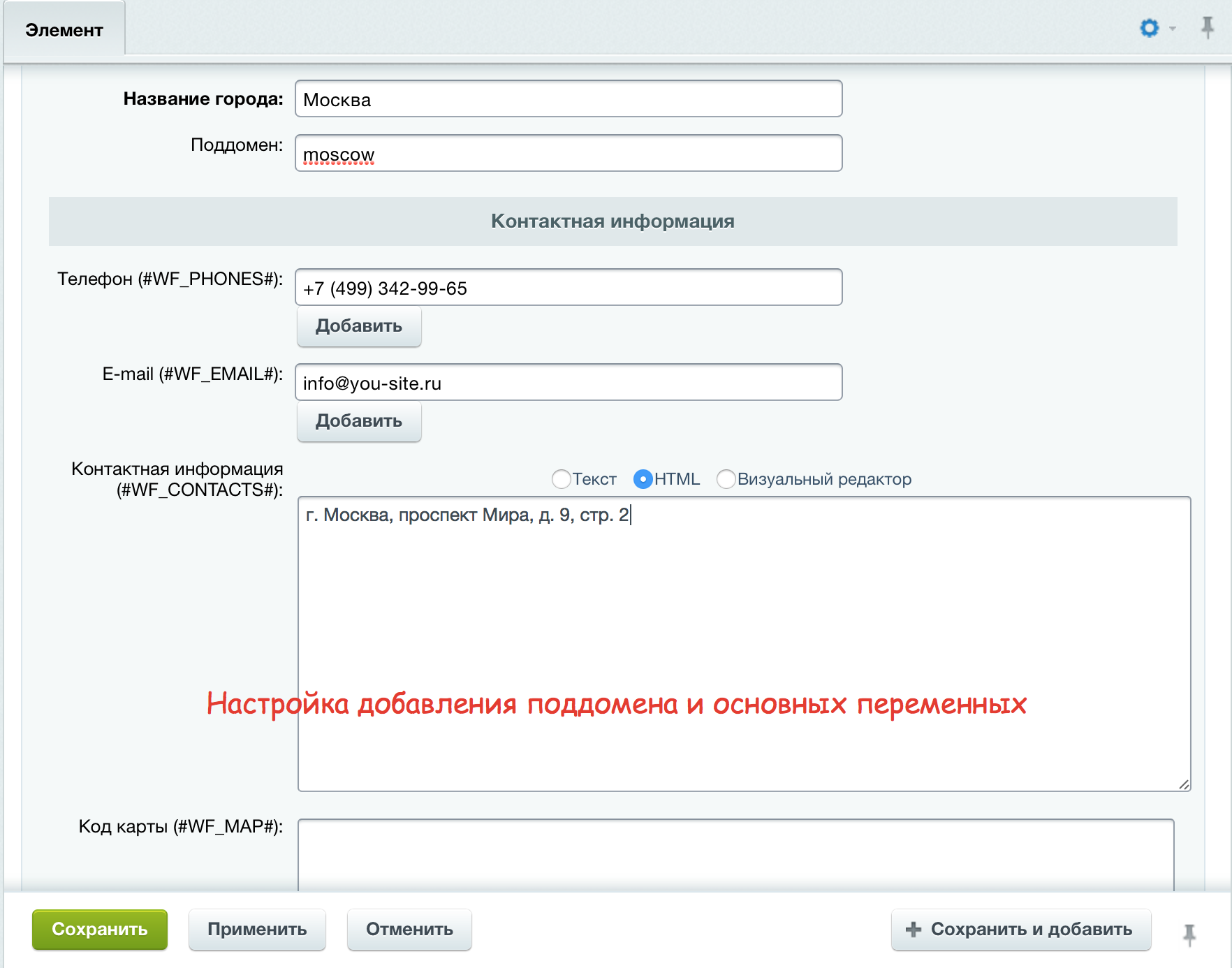The height and width of the screenshot is (968, 1232).
Task: Select the HTML radio button
Action: [x=643, y=479]
